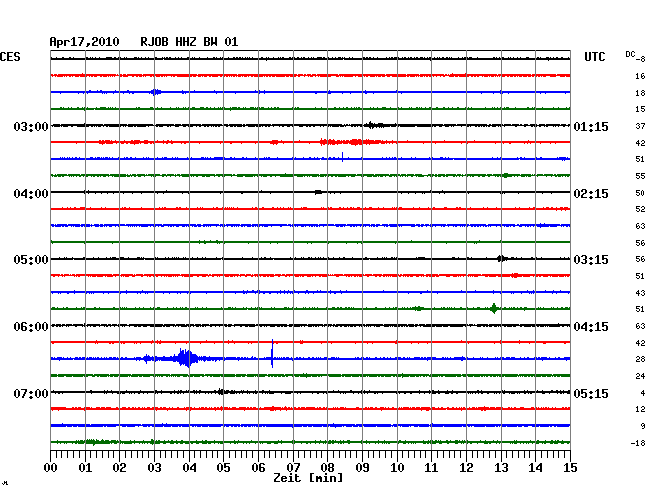The width and height of the screenshot is (650, 494).
Task: Click the 08 minute tick label
Action: [x=327, y=468]
